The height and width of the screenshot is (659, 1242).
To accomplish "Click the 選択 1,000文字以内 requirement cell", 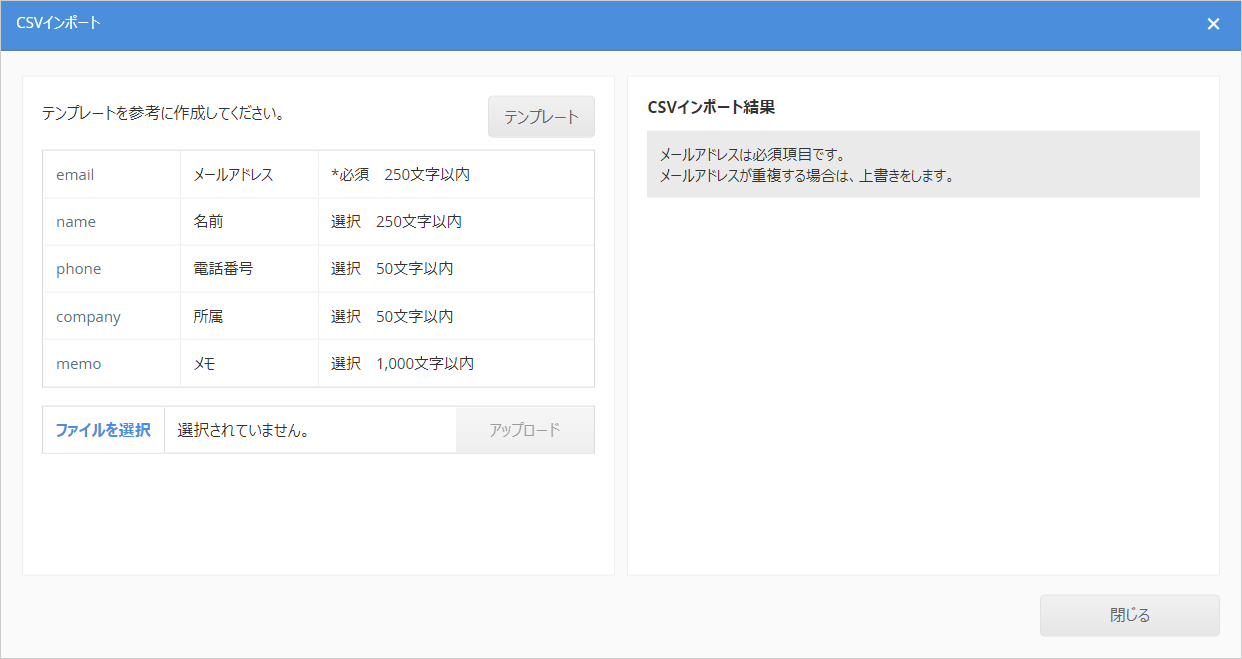I will pos(456,364).
